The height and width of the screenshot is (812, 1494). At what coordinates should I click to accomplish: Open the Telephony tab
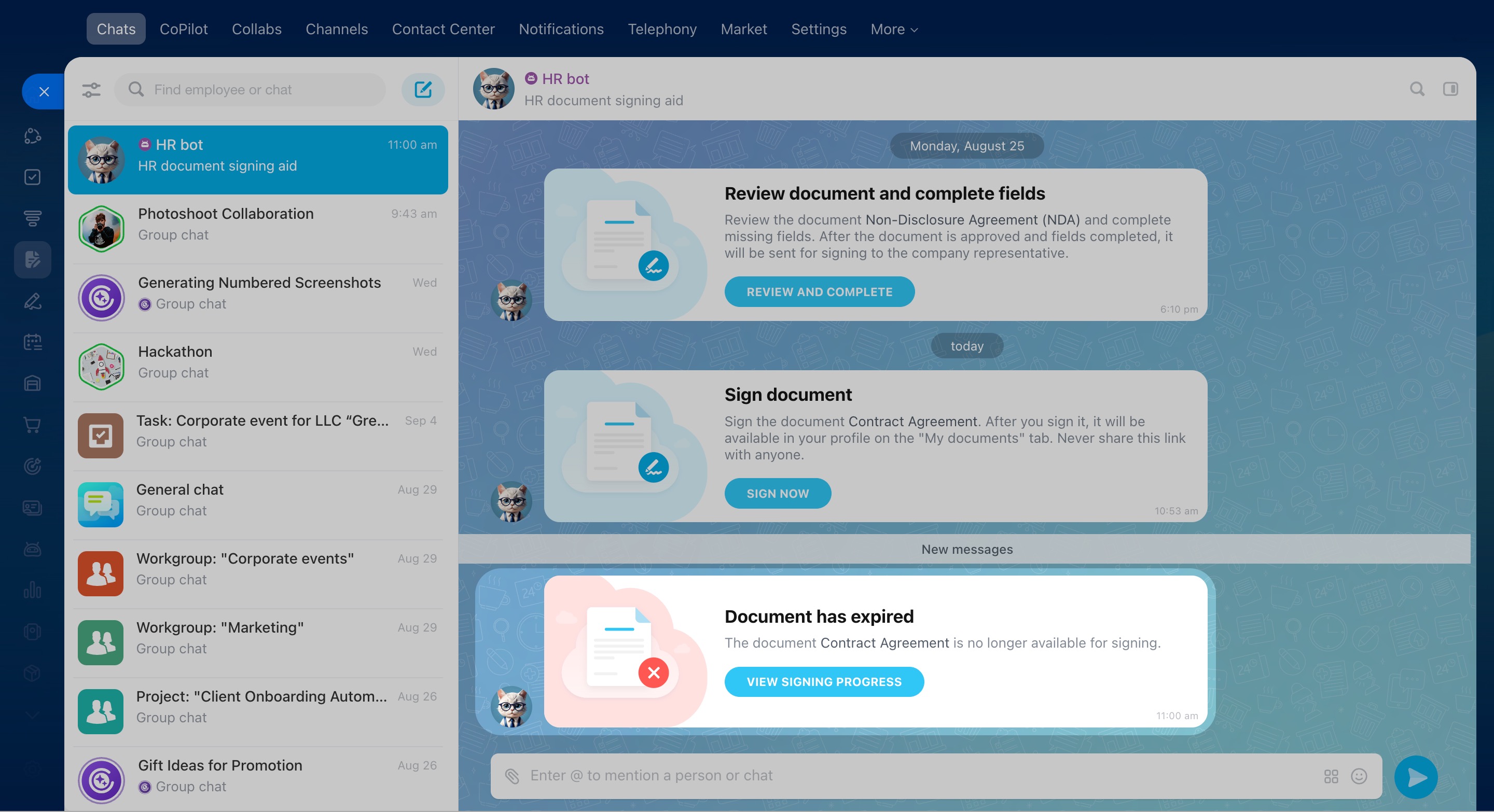662,29
